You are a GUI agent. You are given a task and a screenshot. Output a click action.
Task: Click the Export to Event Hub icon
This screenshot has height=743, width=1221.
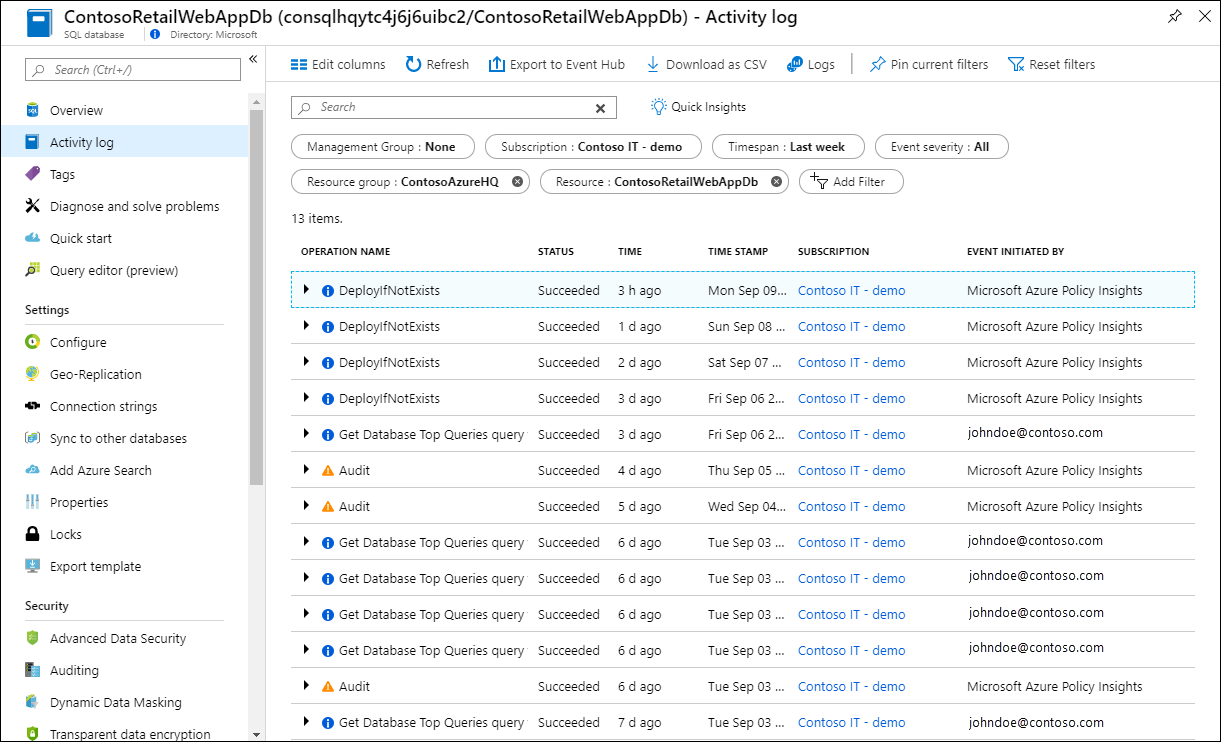click(x=497, y=64)
